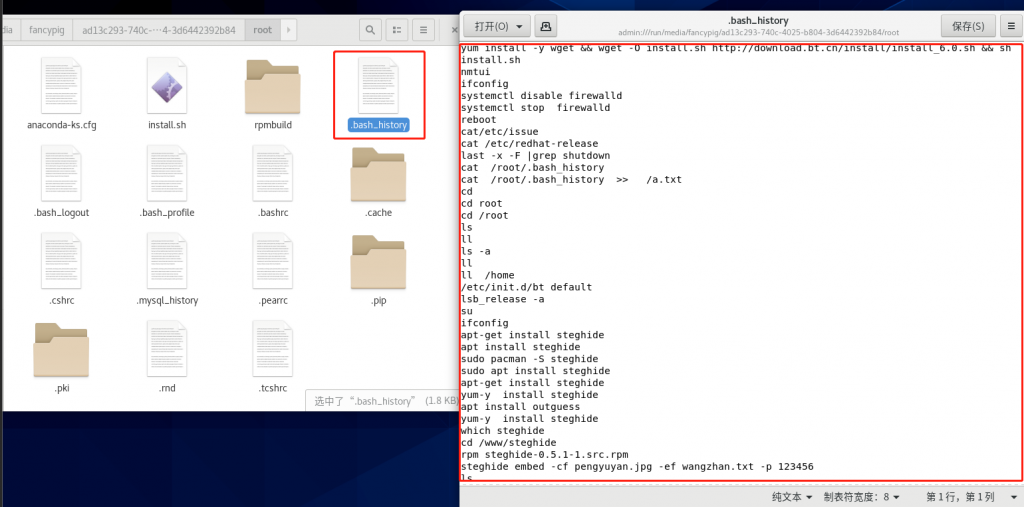
Task: Open the .pki folder icon
Action: click(61, 350)
